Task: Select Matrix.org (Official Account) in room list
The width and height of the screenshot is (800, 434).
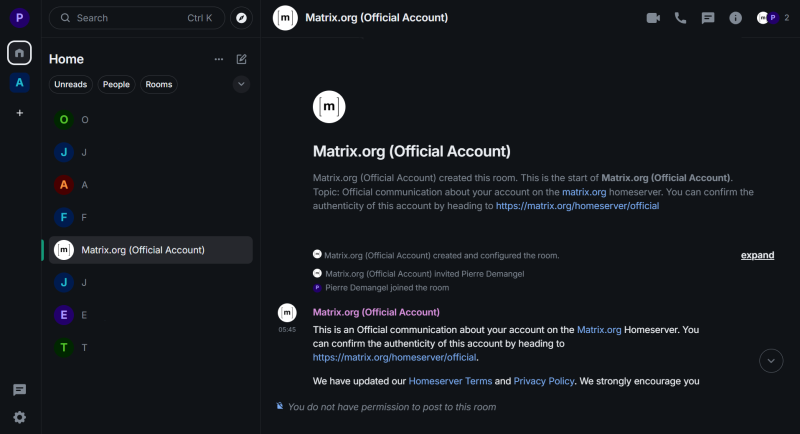Action: tap(151, 250)
